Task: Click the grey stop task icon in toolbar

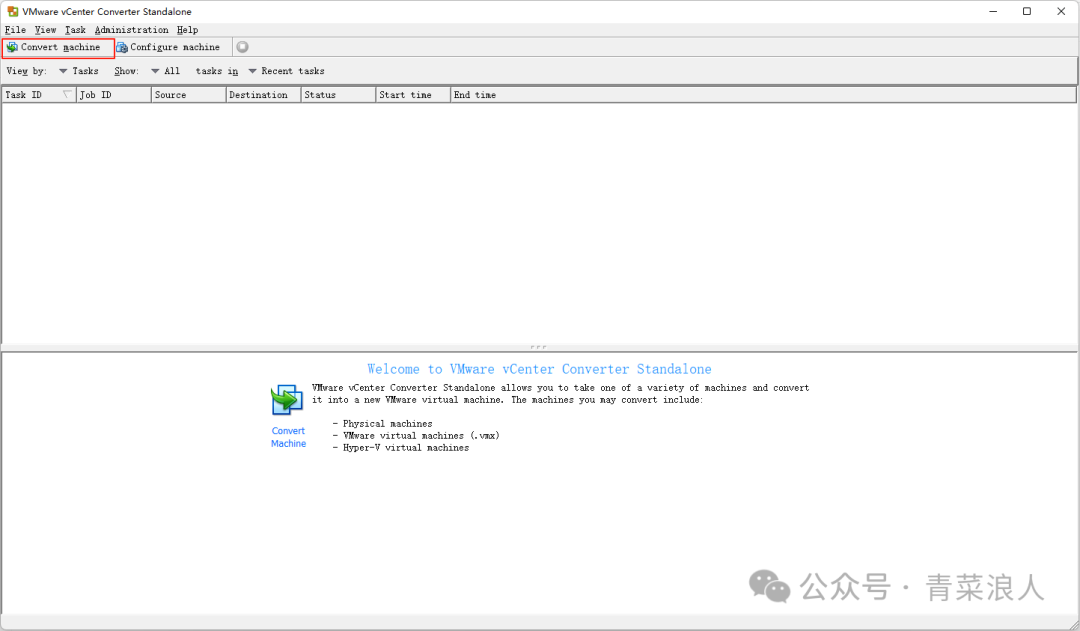Action: pos(242,47)
